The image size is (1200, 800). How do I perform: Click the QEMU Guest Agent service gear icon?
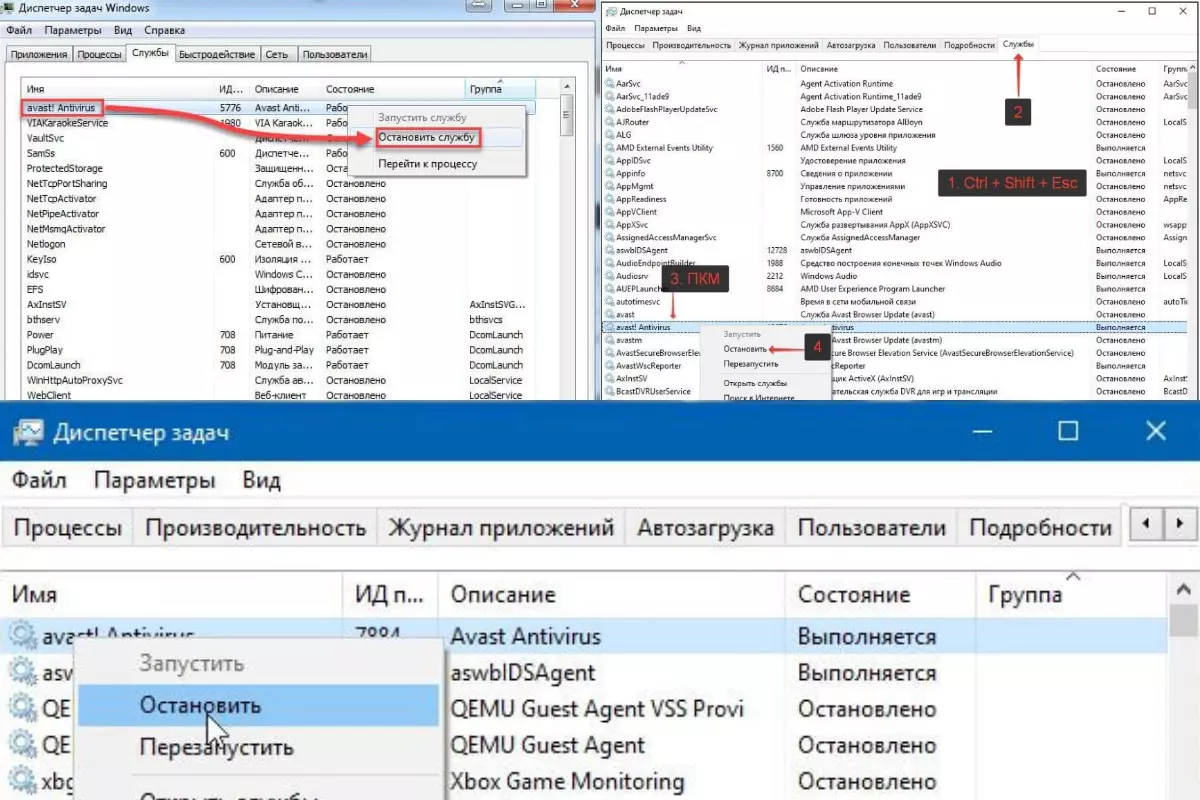[x=22, y=745]
